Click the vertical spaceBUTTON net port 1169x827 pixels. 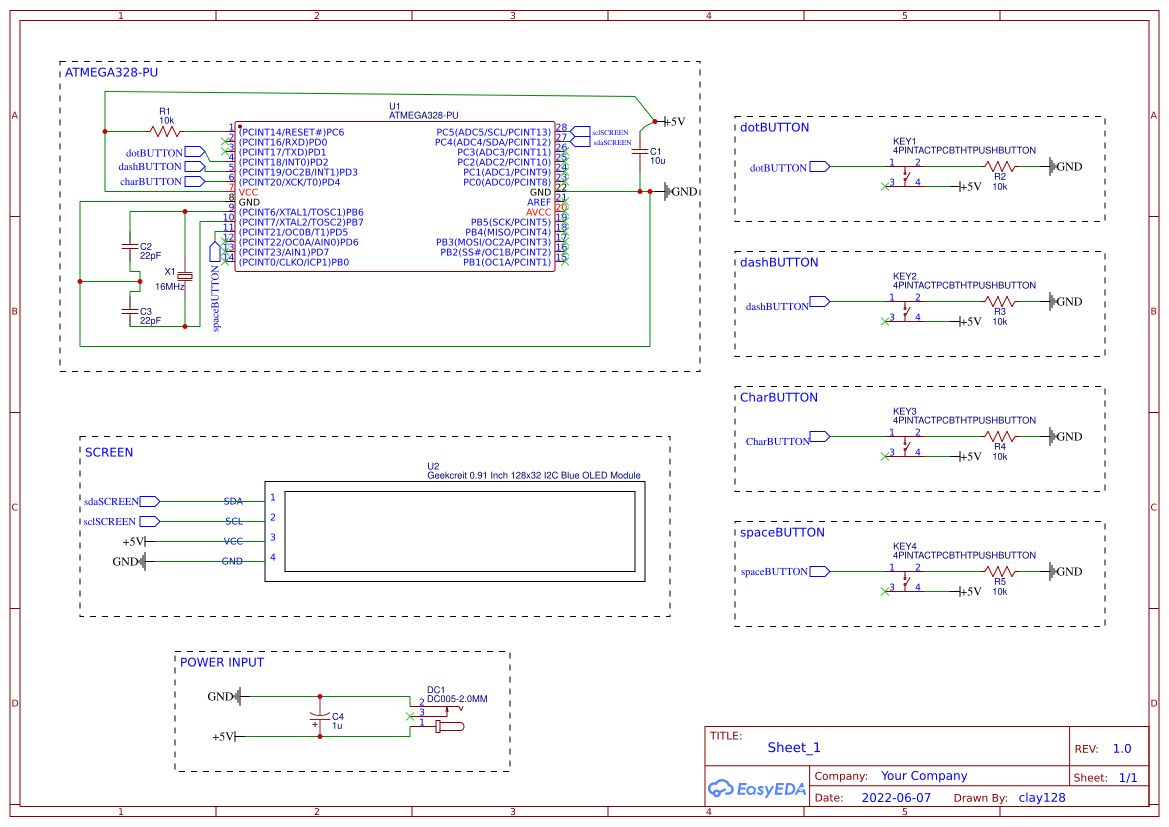[x=215, y=252]
